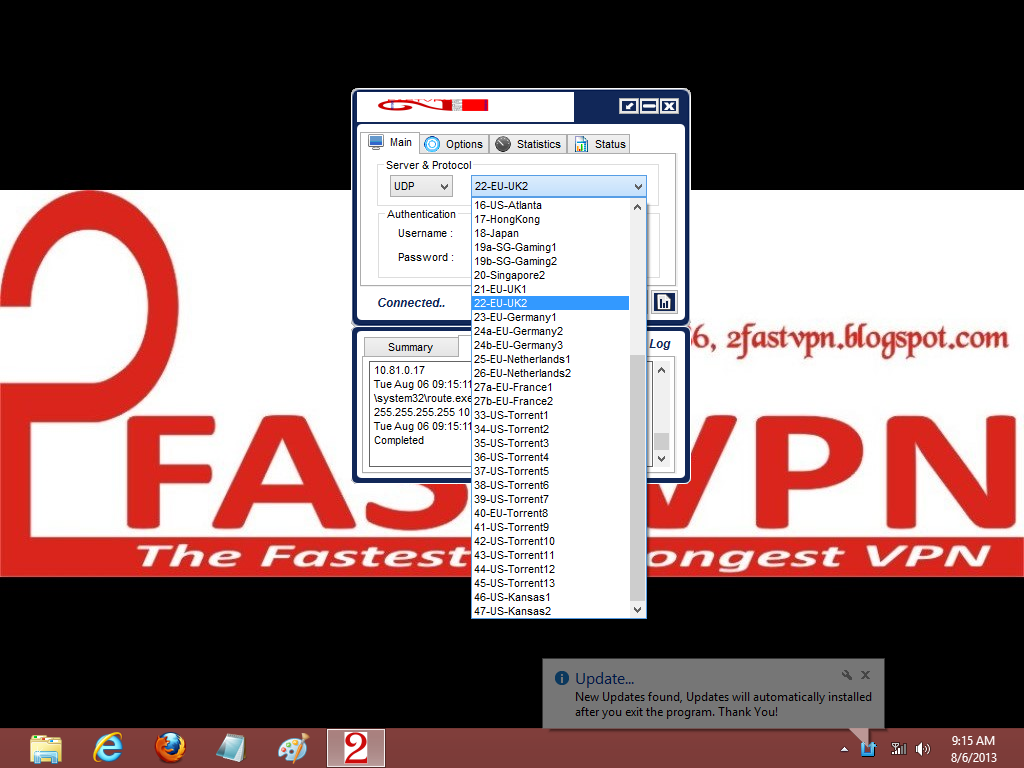
Task: Select 24a-EU-Germany2 server
Action: [550, 331]
